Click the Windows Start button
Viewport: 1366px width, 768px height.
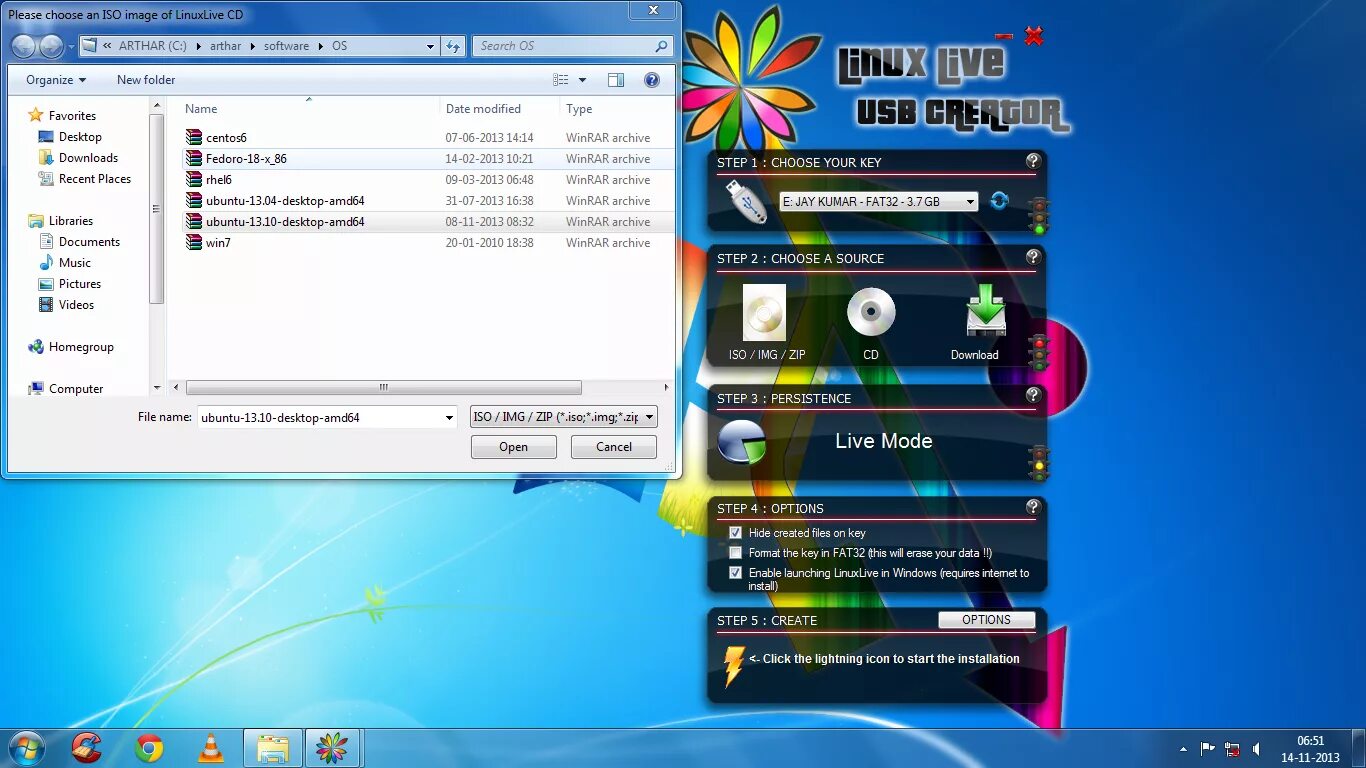coord(26,747)
